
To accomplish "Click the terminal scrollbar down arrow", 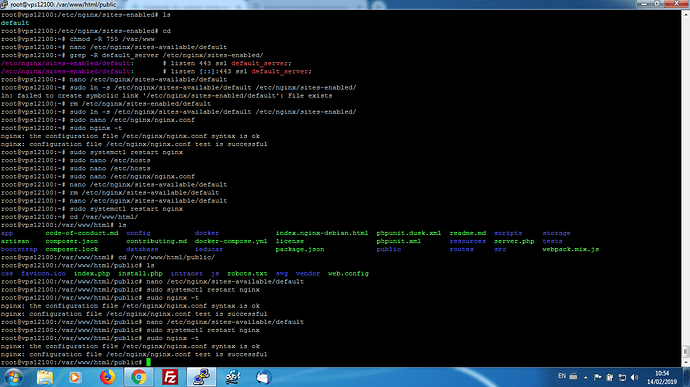I will [x=686, y=363].
